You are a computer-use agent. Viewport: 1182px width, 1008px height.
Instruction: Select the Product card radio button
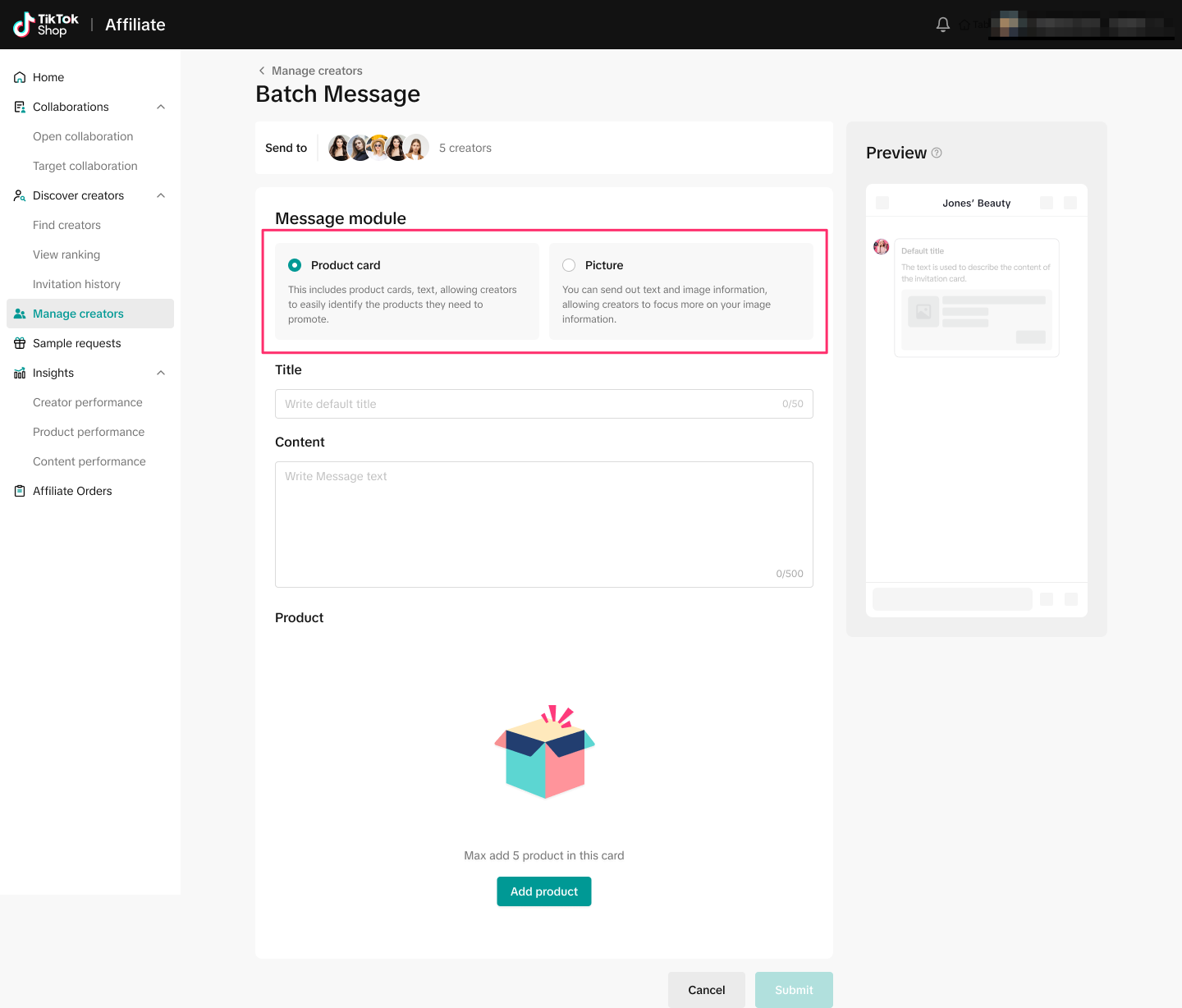click(x=295, y=265)
